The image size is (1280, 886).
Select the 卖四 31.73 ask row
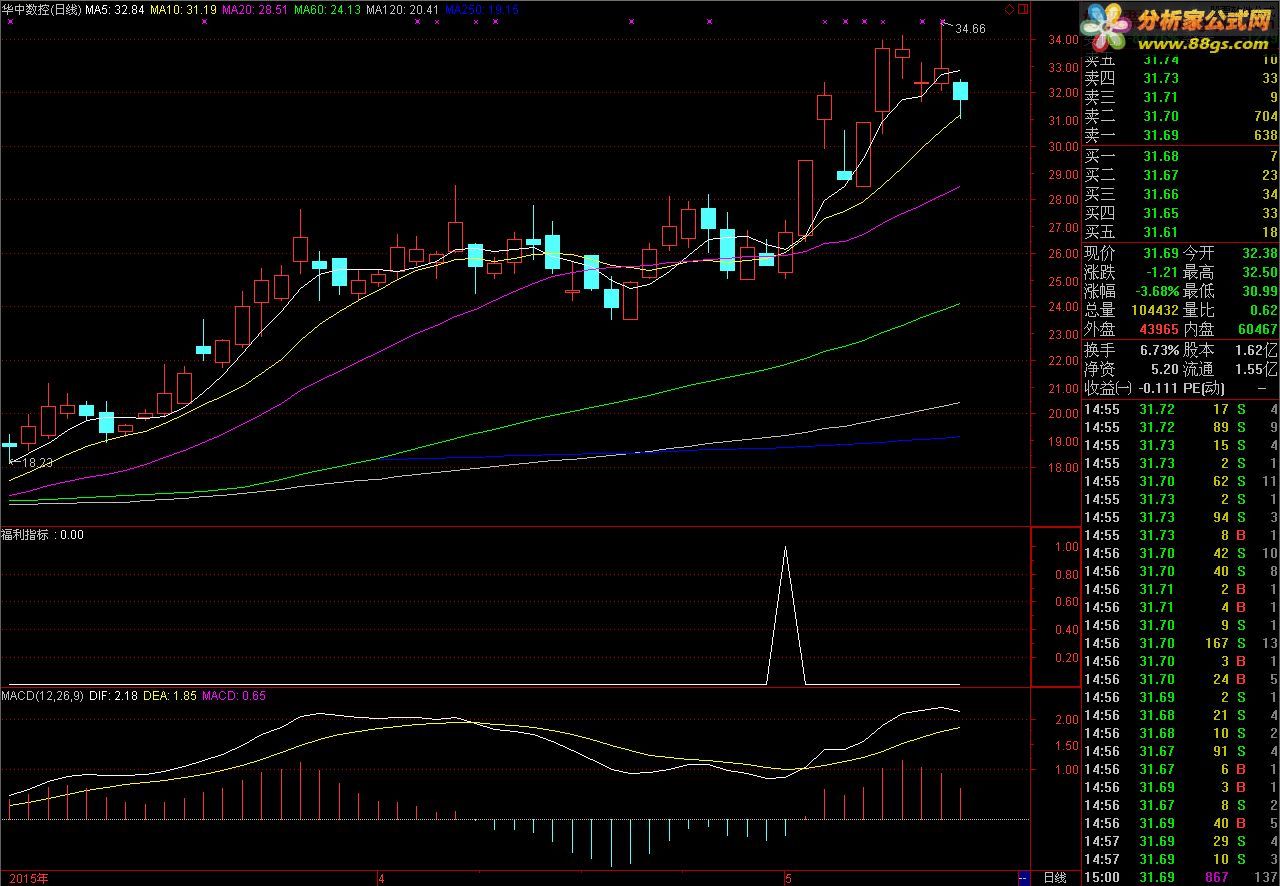1181,78
